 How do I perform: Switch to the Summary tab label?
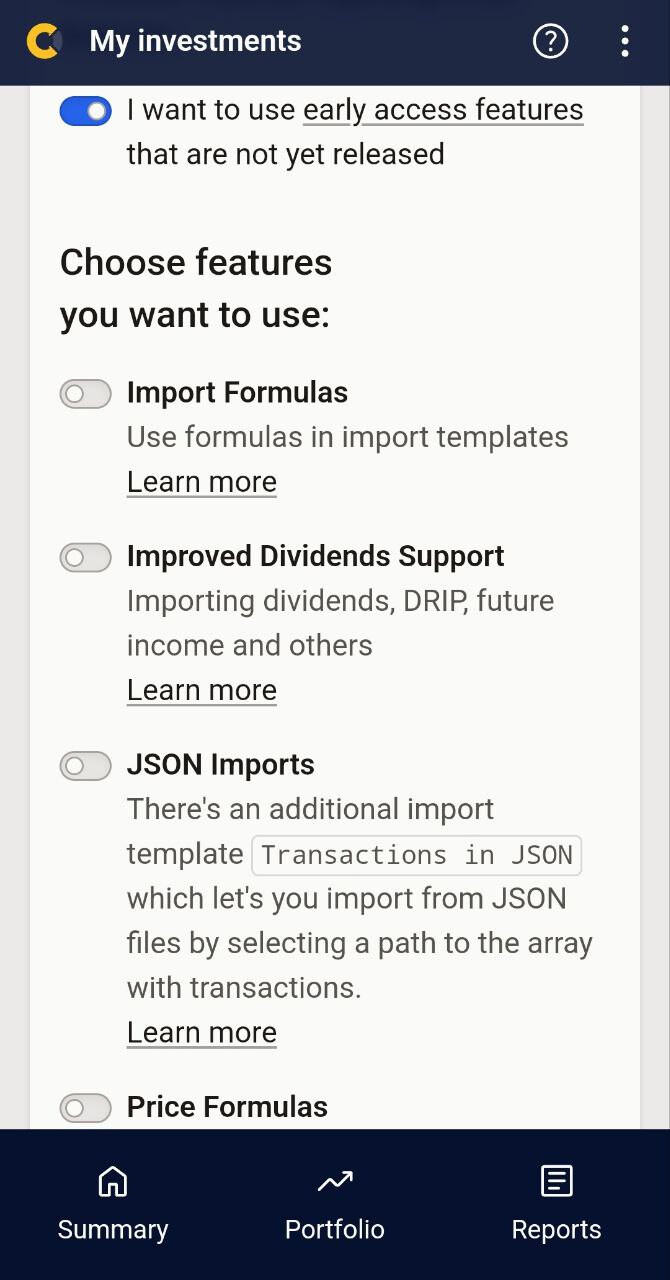(x=113, y=1230)
